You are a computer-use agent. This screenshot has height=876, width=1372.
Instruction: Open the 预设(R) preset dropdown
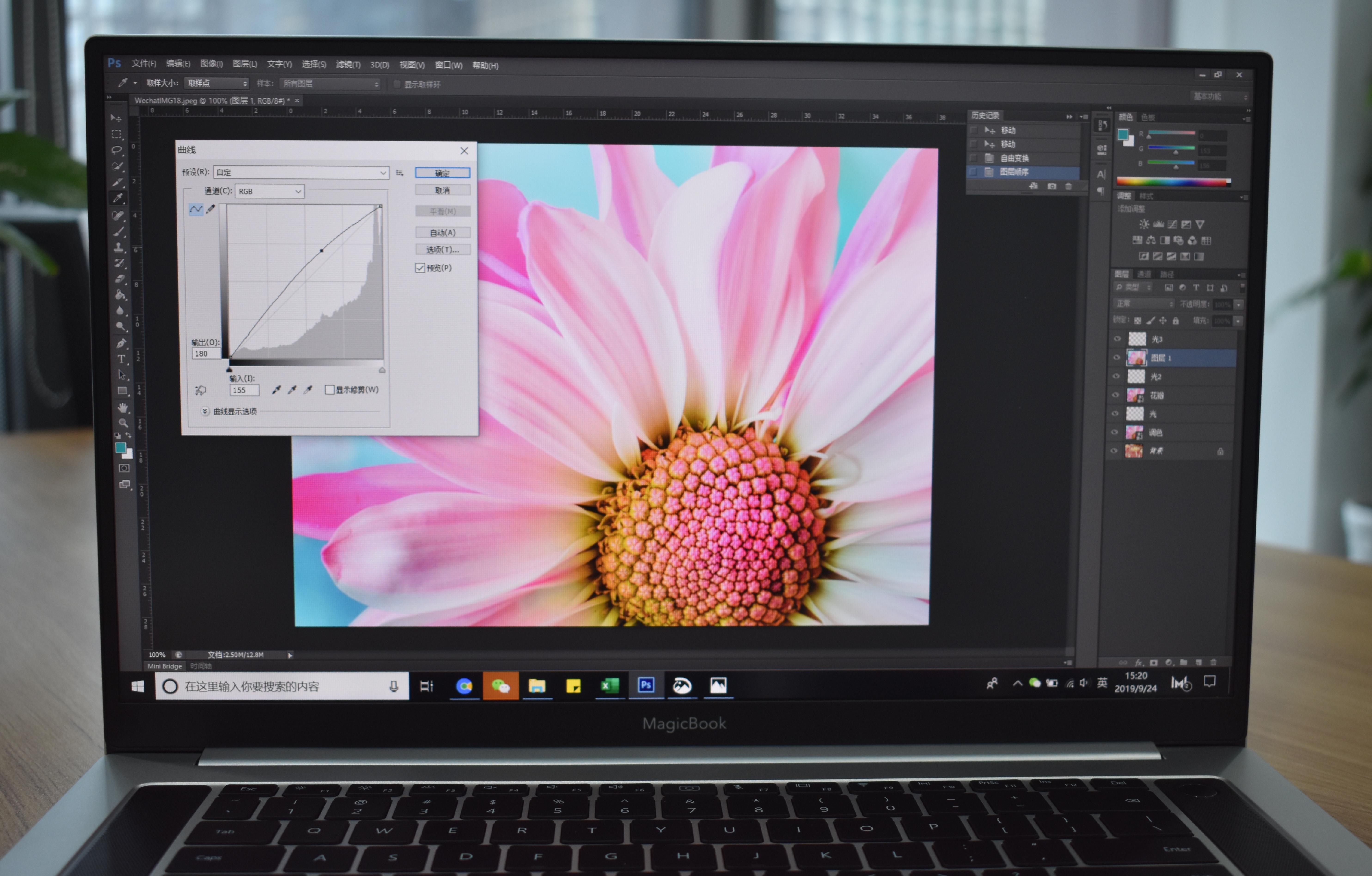click(x=301, y=173)
